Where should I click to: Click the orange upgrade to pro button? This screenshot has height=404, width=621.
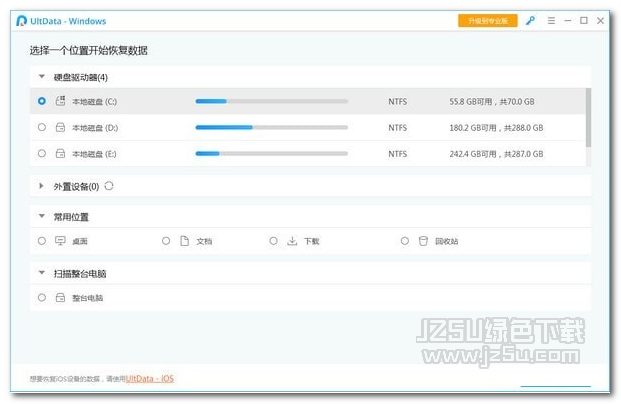click(x=488, y=21)
